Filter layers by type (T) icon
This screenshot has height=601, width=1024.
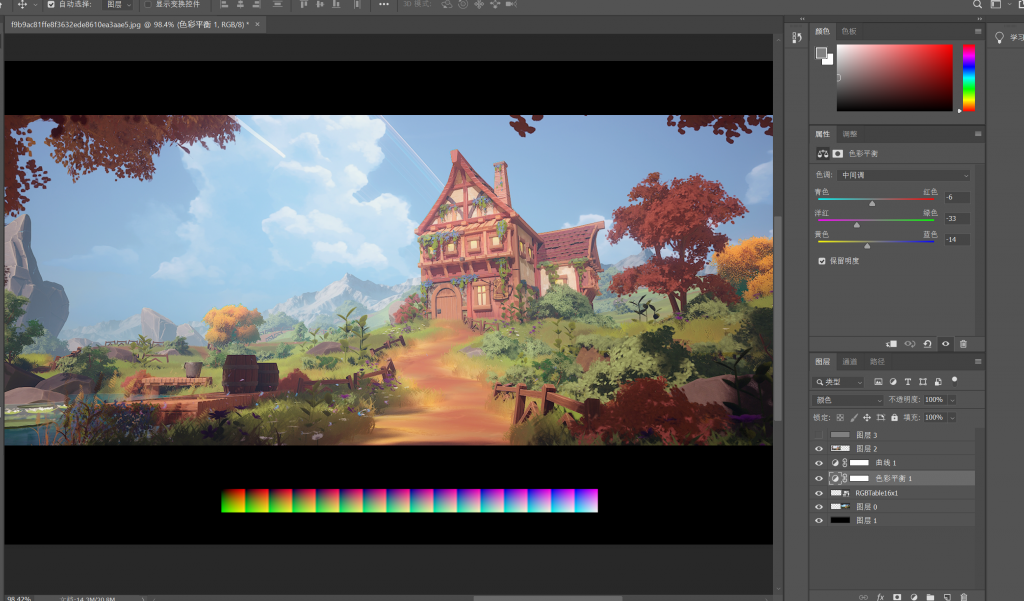pos(908,382)
